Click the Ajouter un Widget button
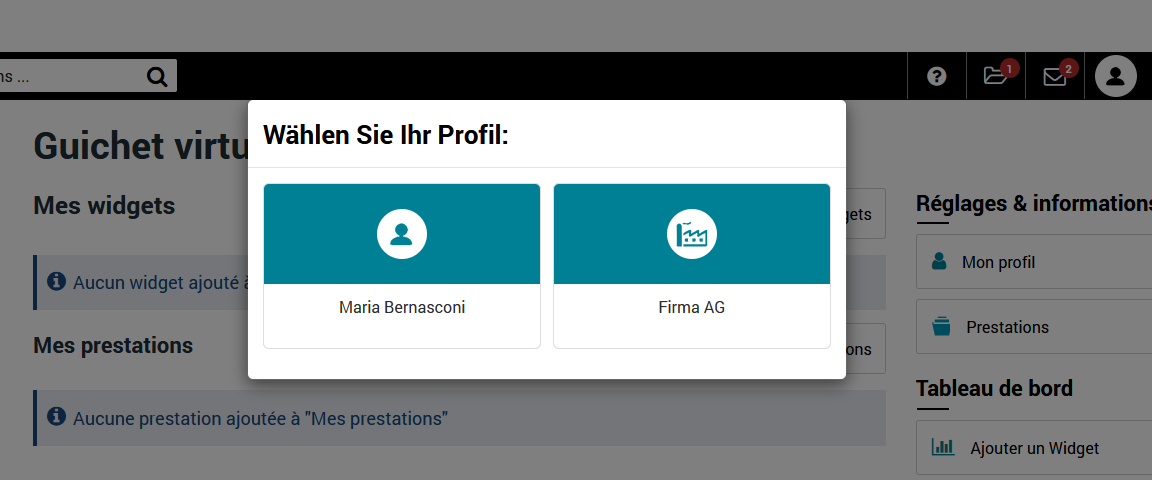1152x480 pixels. (x=1034, y=448)
